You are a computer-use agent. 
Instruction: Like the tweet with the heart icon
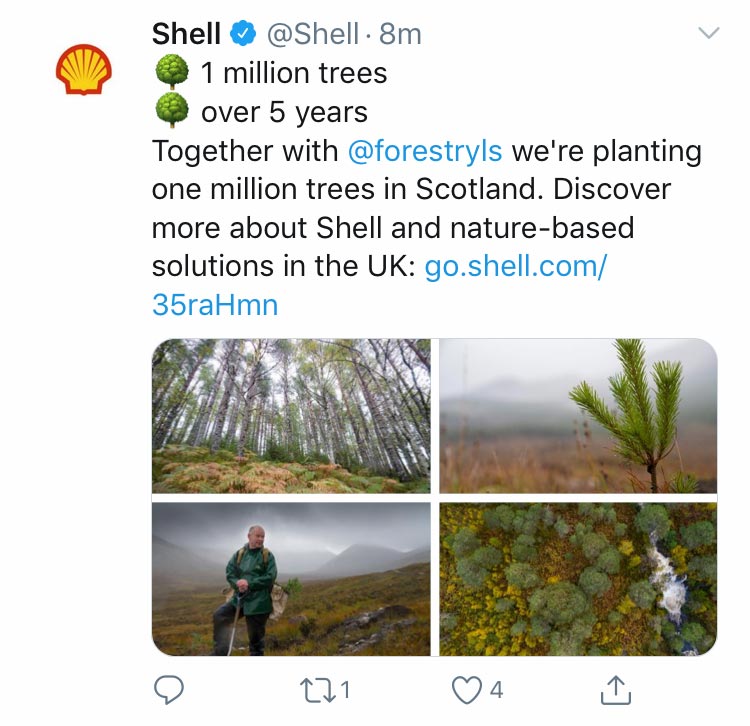click(x=465, y=689)
